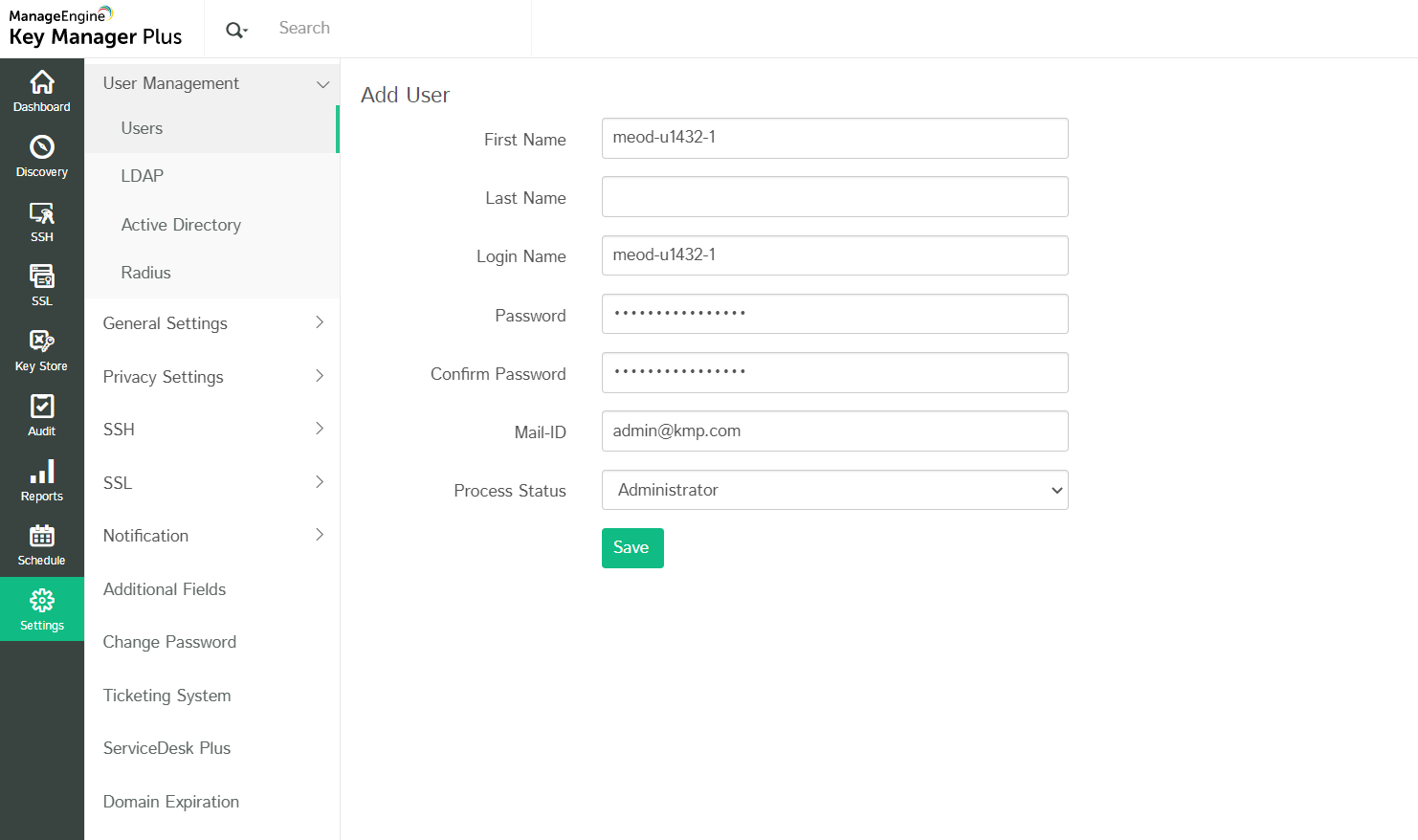Go to the Discovery section icon

point(42,148)
